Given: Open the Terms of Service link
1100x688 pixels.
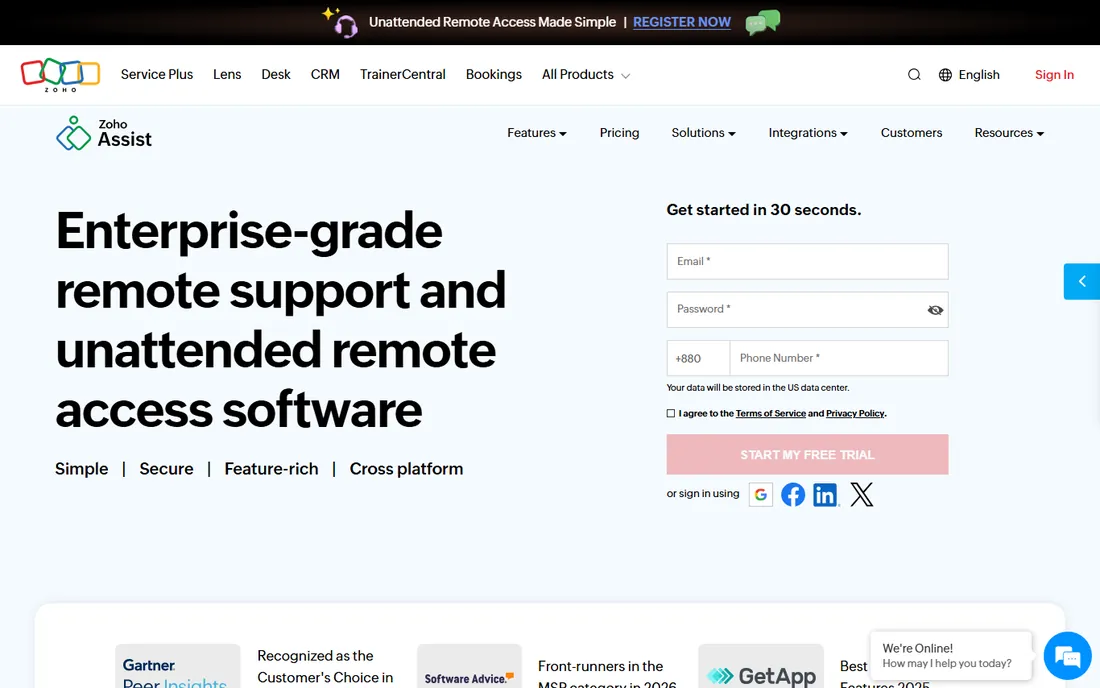Looking at the screenshot, I should click(x=770, y=413).
